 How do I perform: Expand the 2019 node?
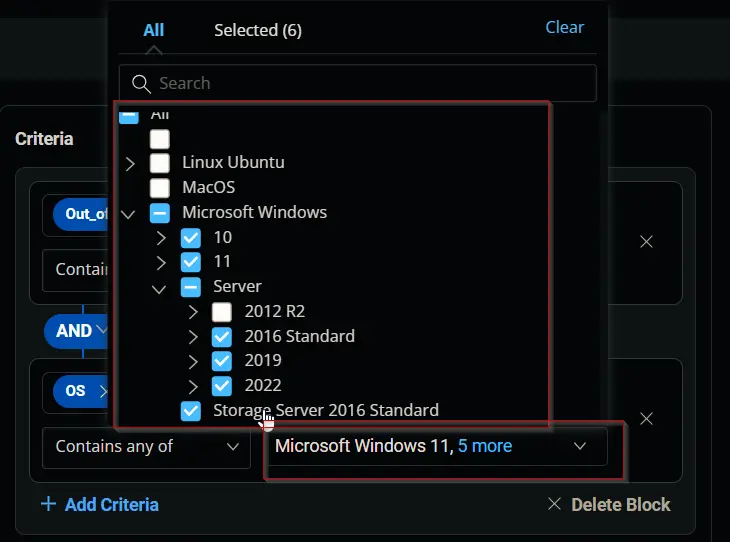pyautogui.click(x=193, y=361)
